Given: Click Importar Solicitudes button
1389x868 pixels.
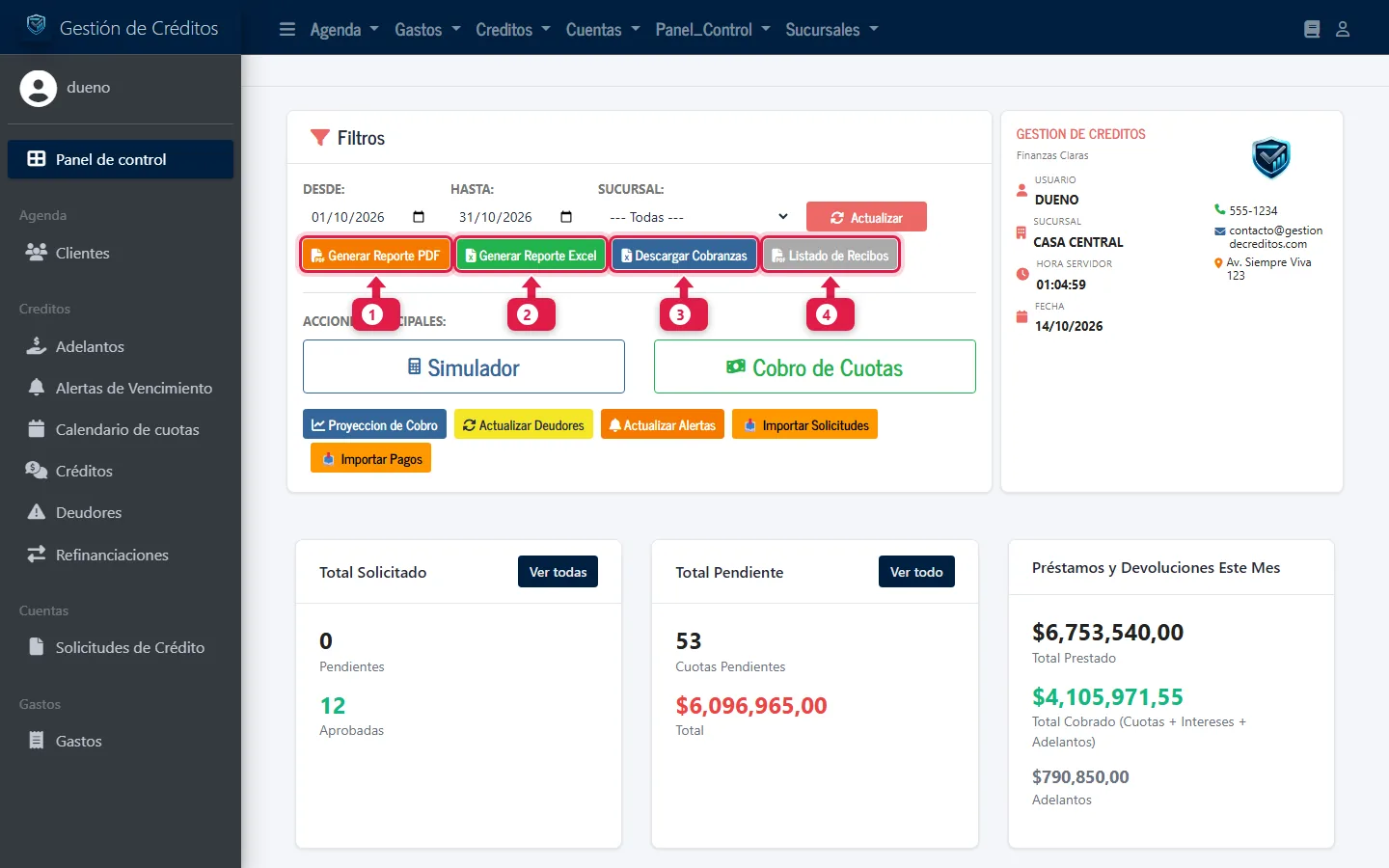Looking at the screenshot, I should 805,424.
